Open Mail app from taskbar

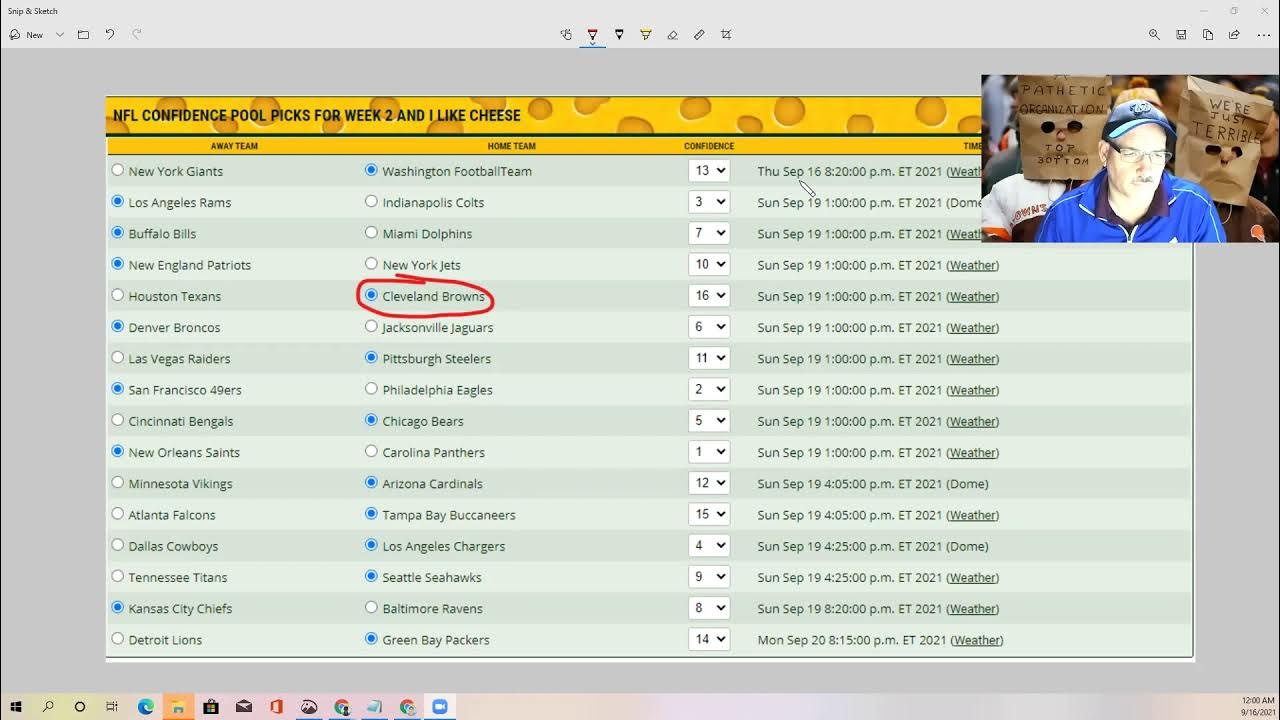(244, 707)
